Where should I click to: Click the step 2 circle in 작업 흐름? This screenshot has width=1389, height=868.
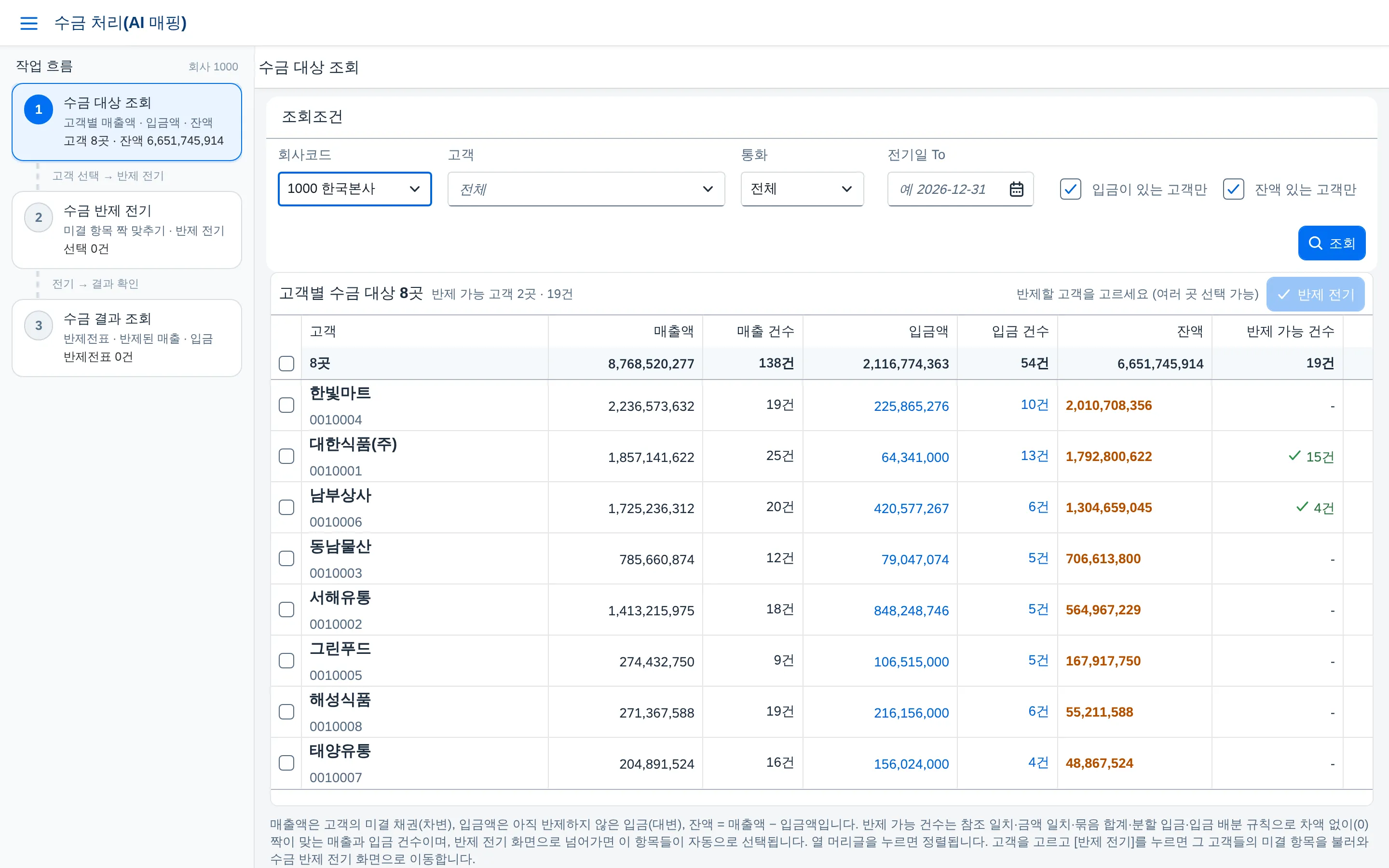click(39, 217)
